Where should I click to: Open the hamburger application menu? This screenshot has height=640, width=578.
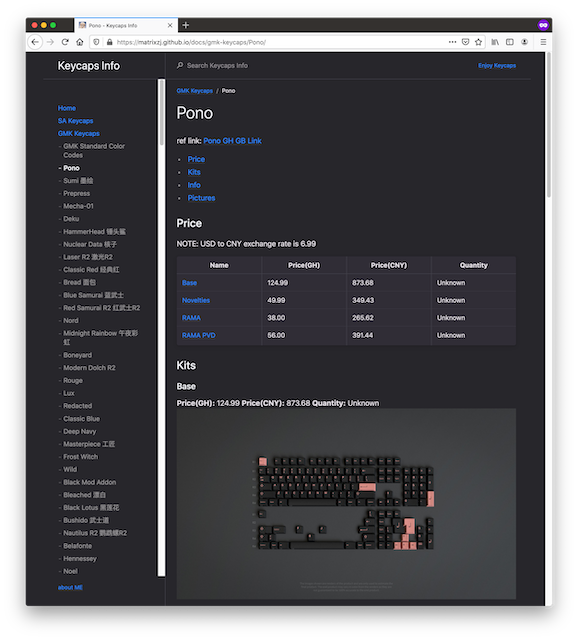point(543,42)
